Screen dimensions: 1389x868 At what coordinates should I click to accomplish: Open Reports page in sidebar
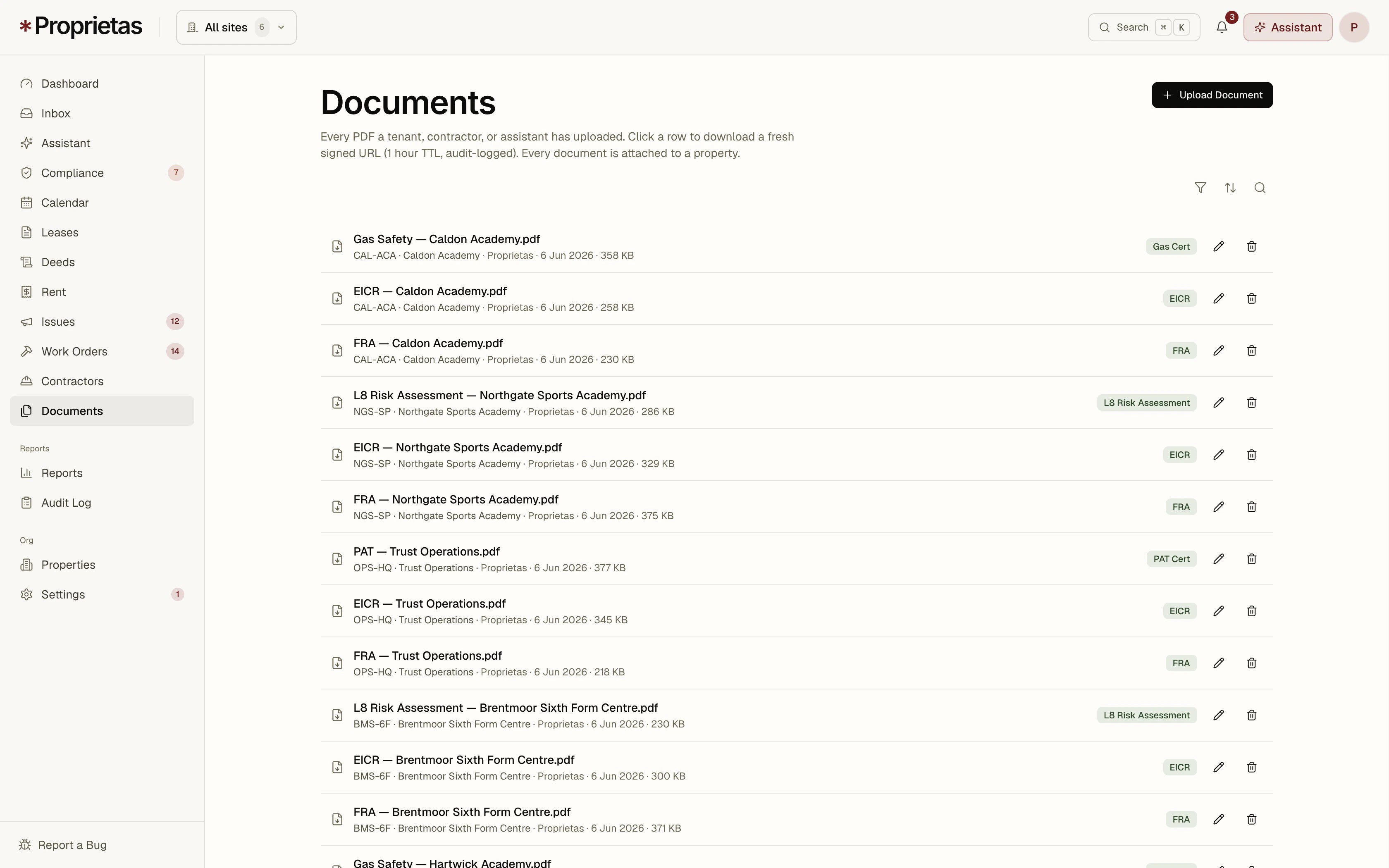click(x=102, y=473)
